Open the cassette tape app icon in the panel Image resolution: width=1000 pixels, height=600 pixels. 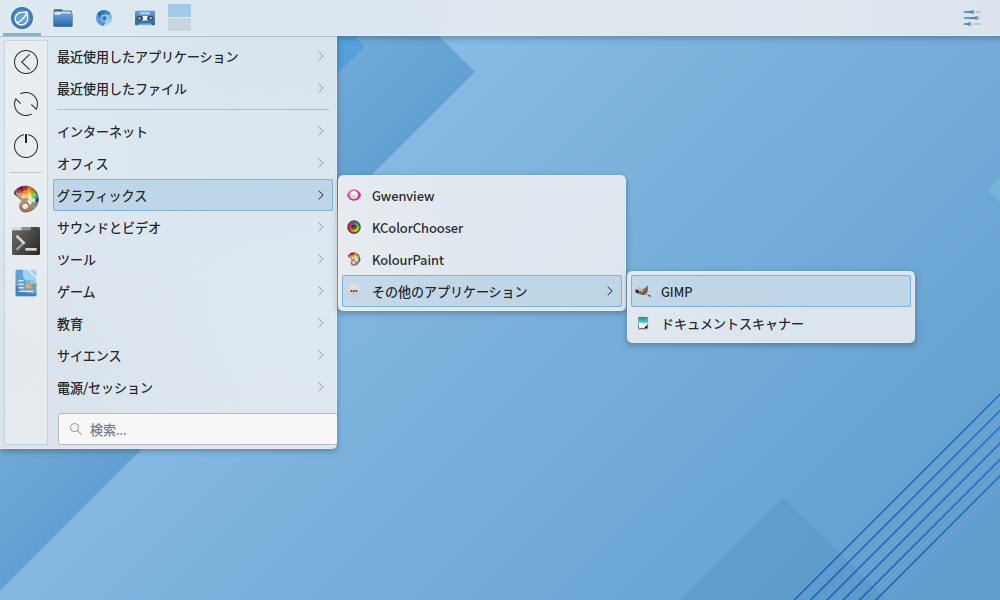click(145, 18)
